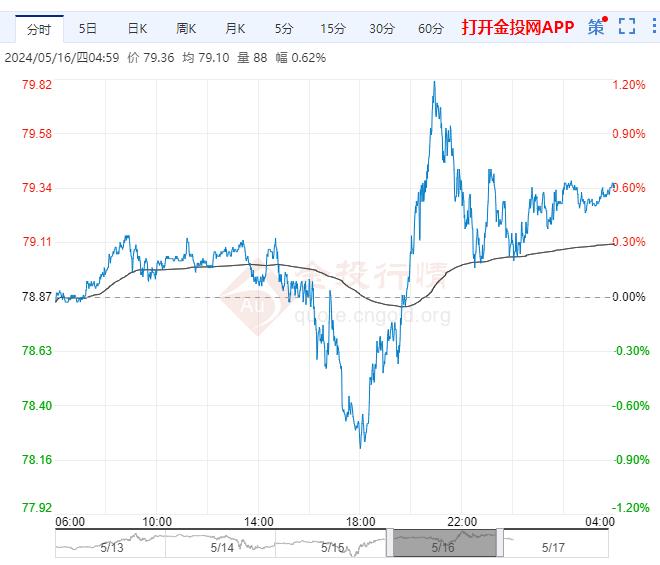This screenshot has width=660, height=565.
Task: Open the 周K chart
Action: [x=186, y=28]
